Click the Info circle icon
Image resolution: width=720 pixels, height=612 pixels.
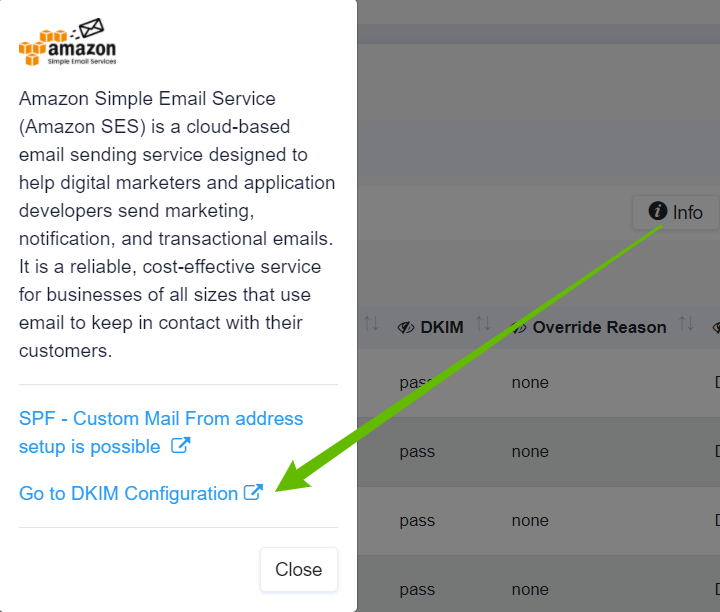pos(658,211)
